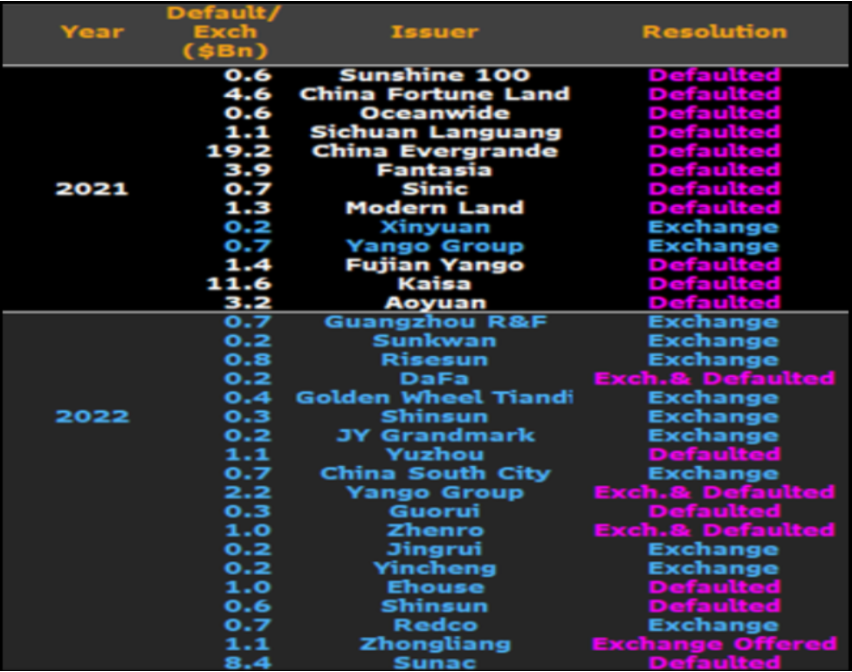Click 'Yango Group' in the 2021 section
852x672 pixels.
point(435,246)
